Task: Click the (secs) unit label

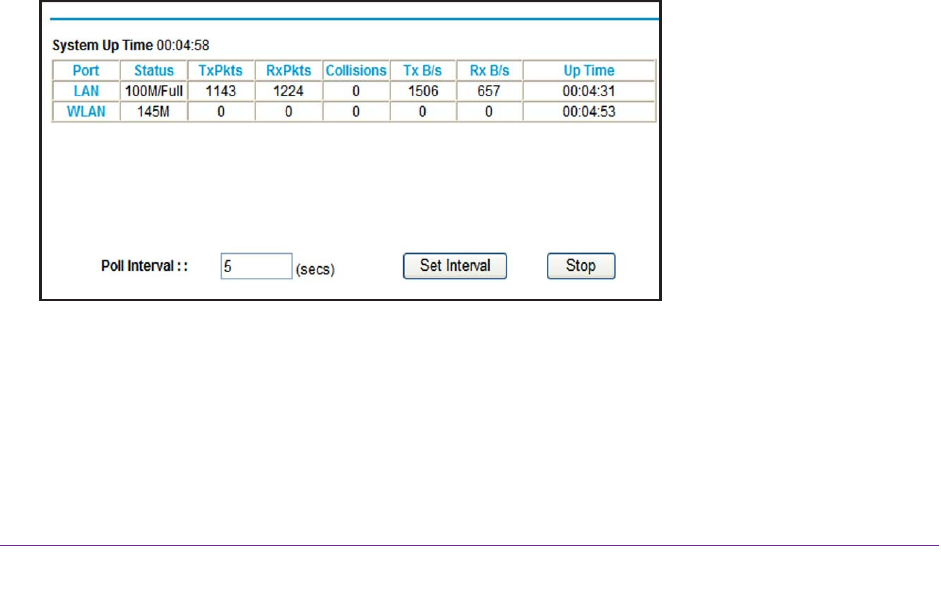Action: [x=315, y=269]
